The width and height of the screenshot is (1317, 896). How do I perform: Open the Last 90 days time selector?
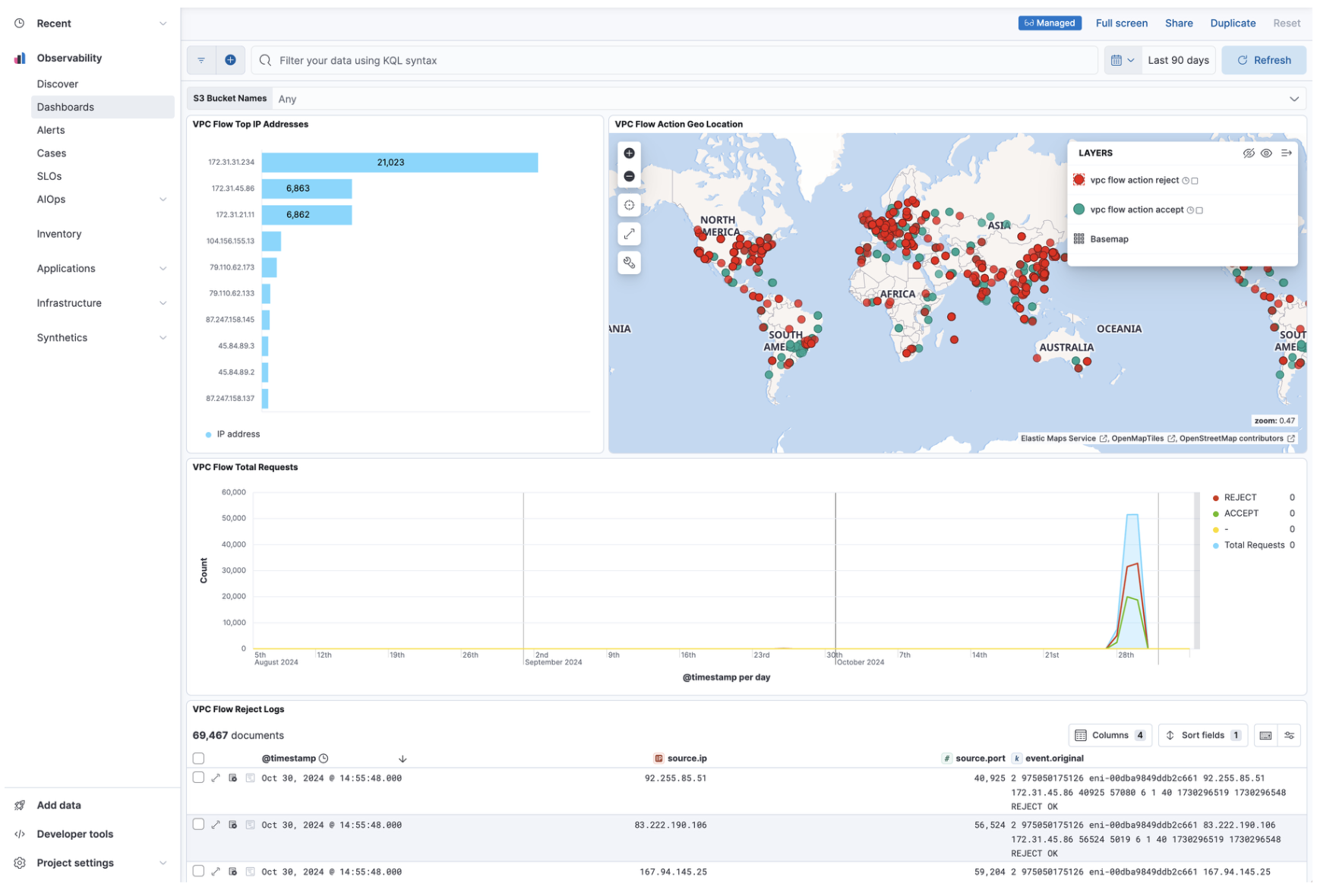click(x=1178, y=59)
